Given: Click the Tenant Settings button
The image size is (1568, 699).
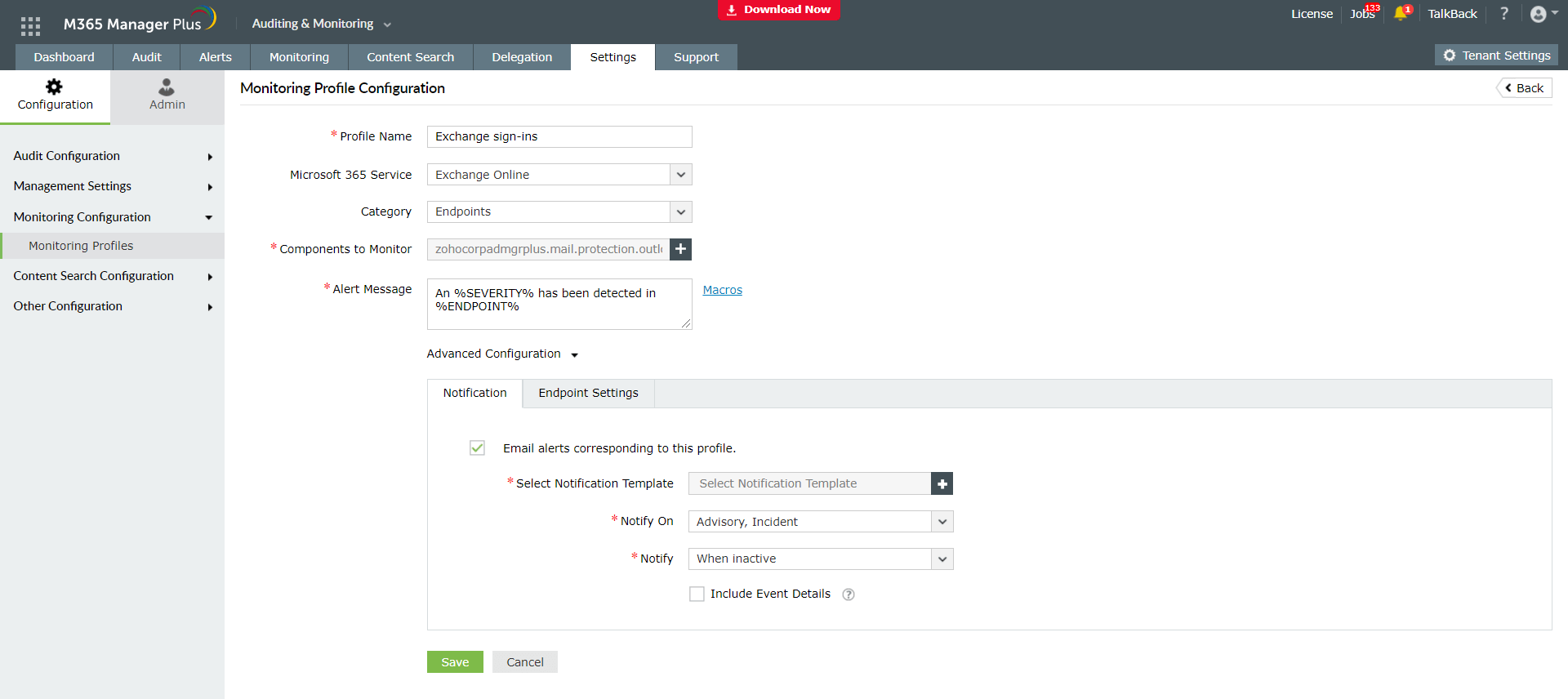Looking at the screenshot, I should (1496, 56).
